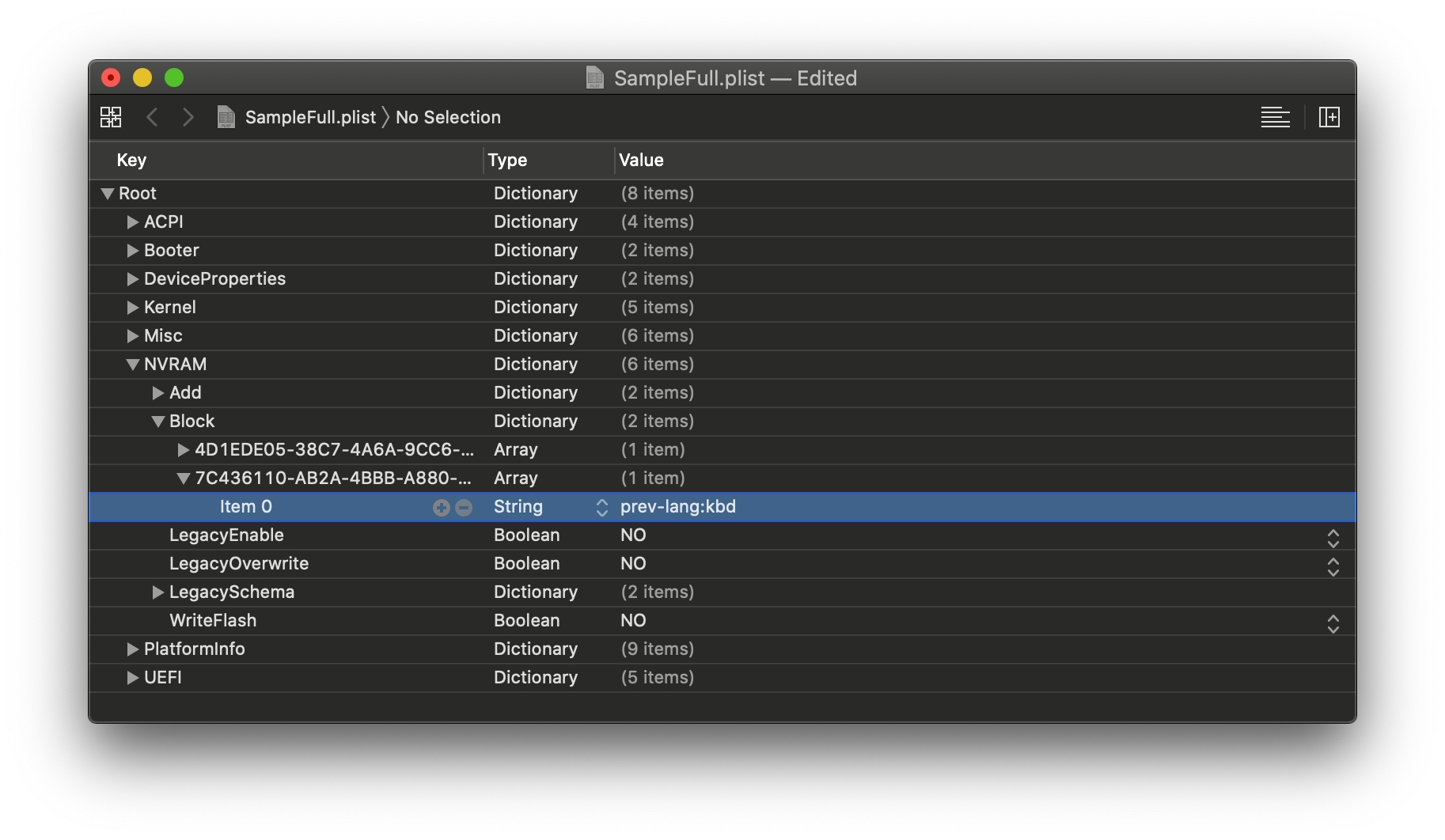Screen dimensions: 1445x840
Task: Expand the Booter dictionary
Action: [133, 251]
